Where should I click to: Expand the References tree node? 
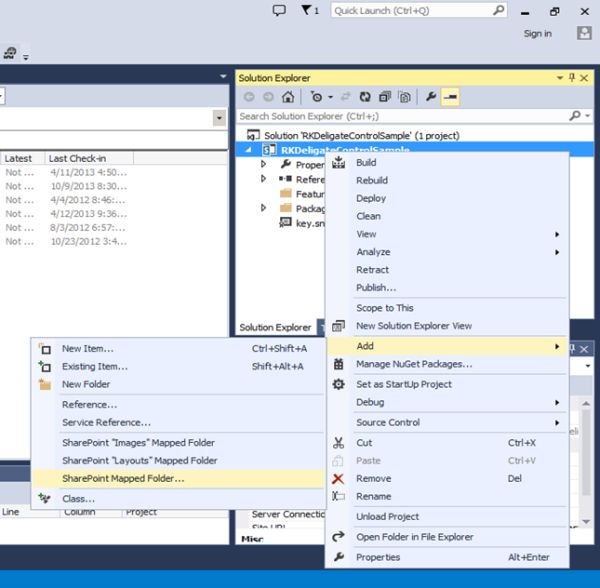pos(264,179)
